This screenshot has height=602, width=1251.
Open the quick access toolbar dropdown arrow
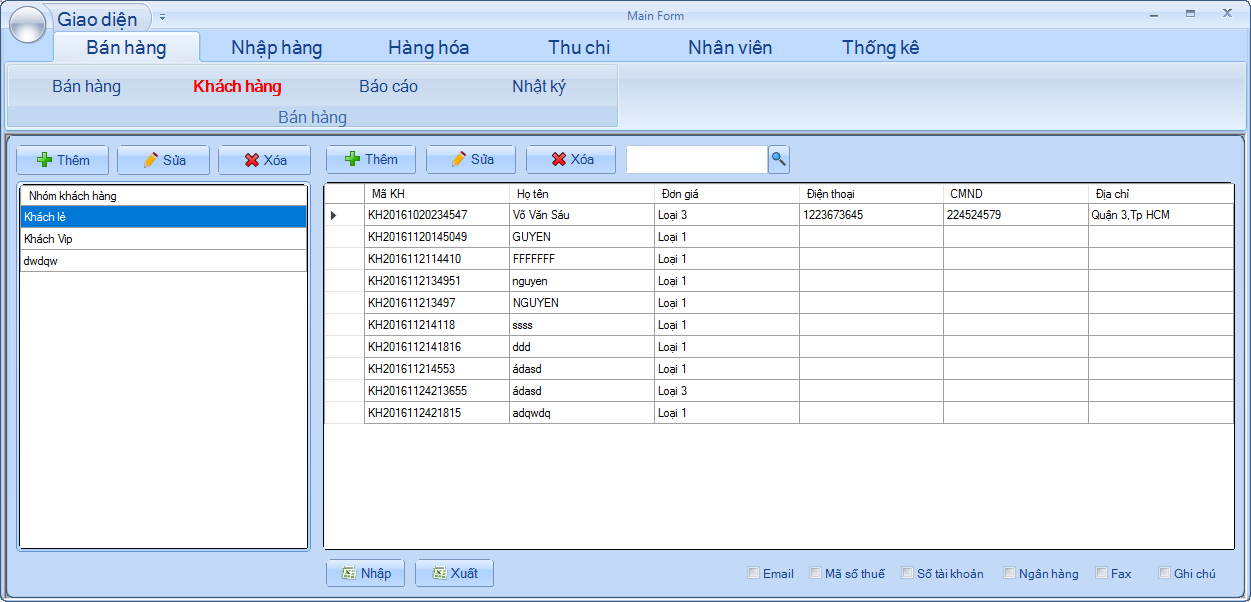(163, 17)
